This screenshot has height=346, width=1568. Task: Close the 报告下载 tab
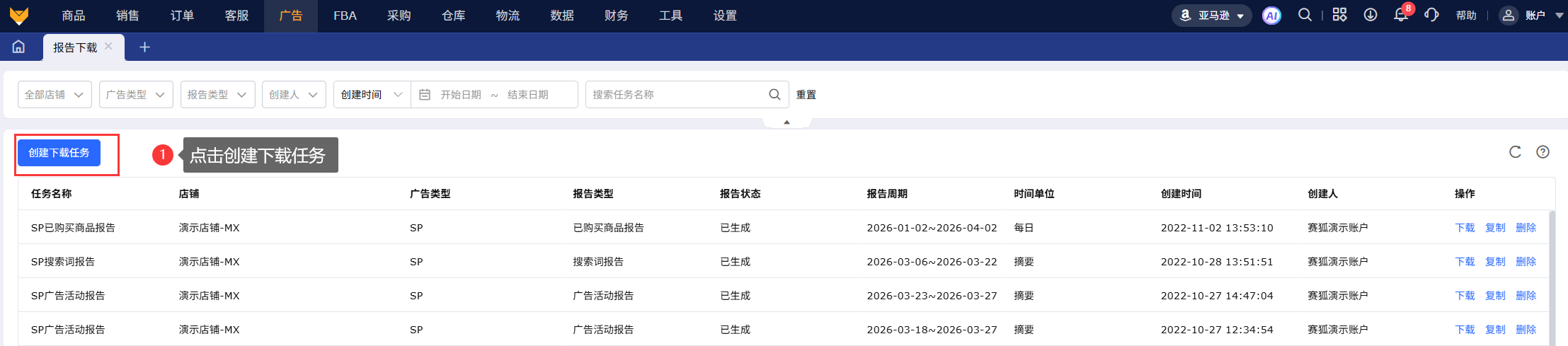[108, 46]
